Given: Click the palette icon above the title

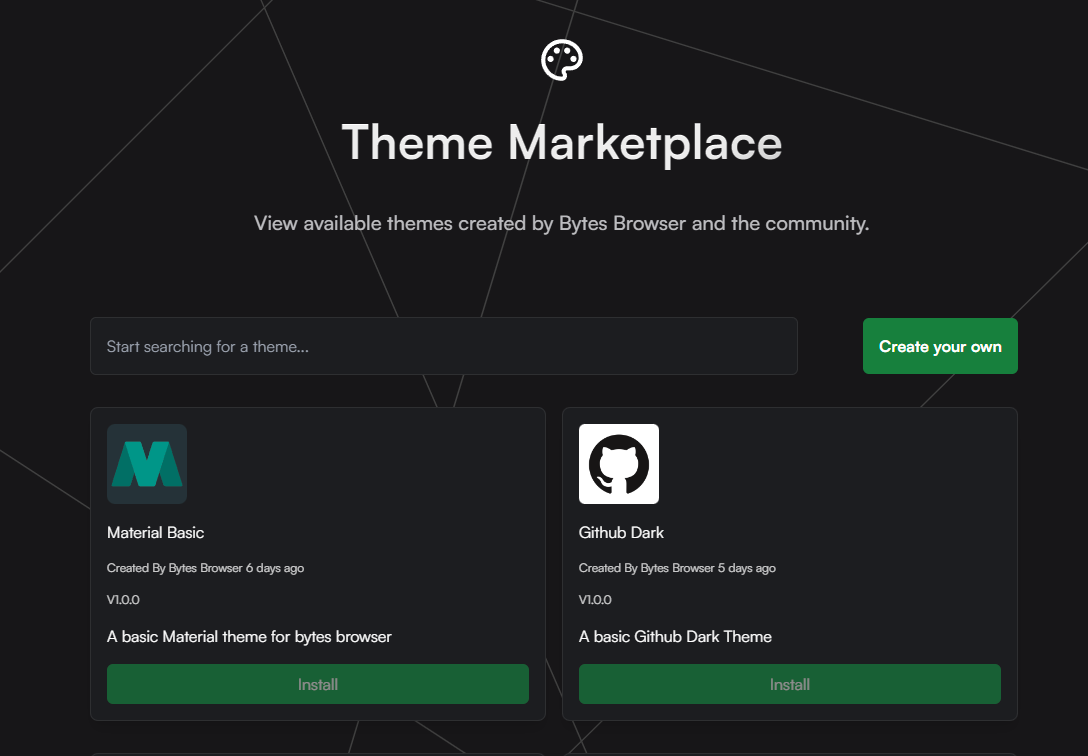Looking at the screenshot, I should coord(561,60).
